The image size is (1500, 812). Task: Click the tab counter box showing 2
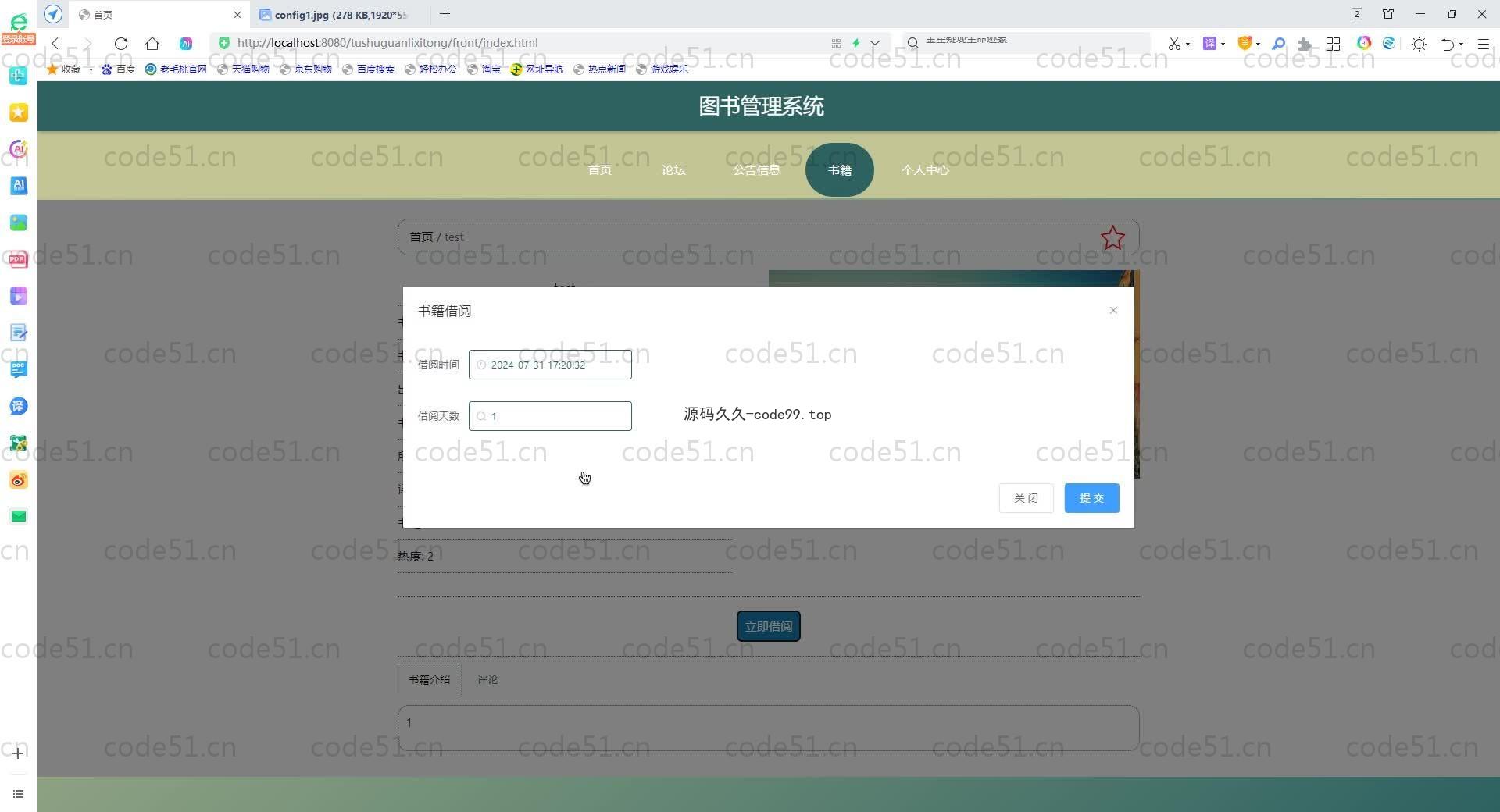pyautogui.click(x=1357, y=14)
